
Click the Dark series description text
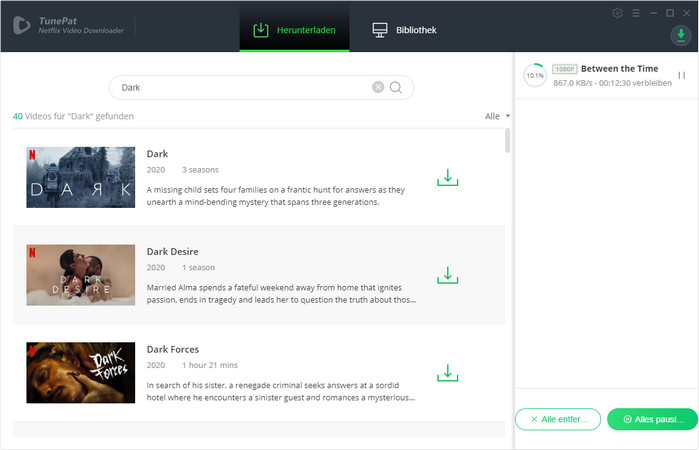coord(275,196)
